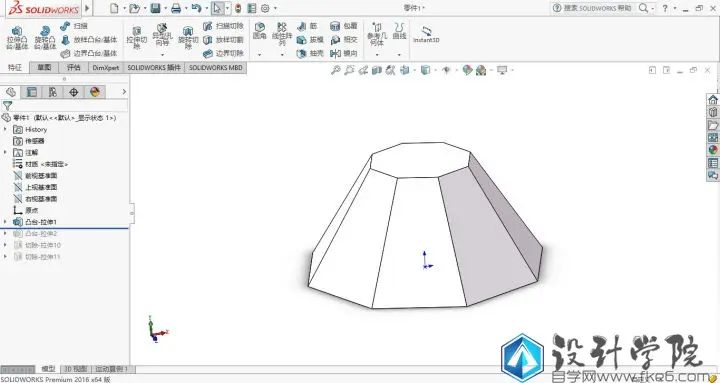Viewport: 720px width, 383px height.
Task: Click the Linear Pattern (线性阵列) tool
Action: pos(282,34)
